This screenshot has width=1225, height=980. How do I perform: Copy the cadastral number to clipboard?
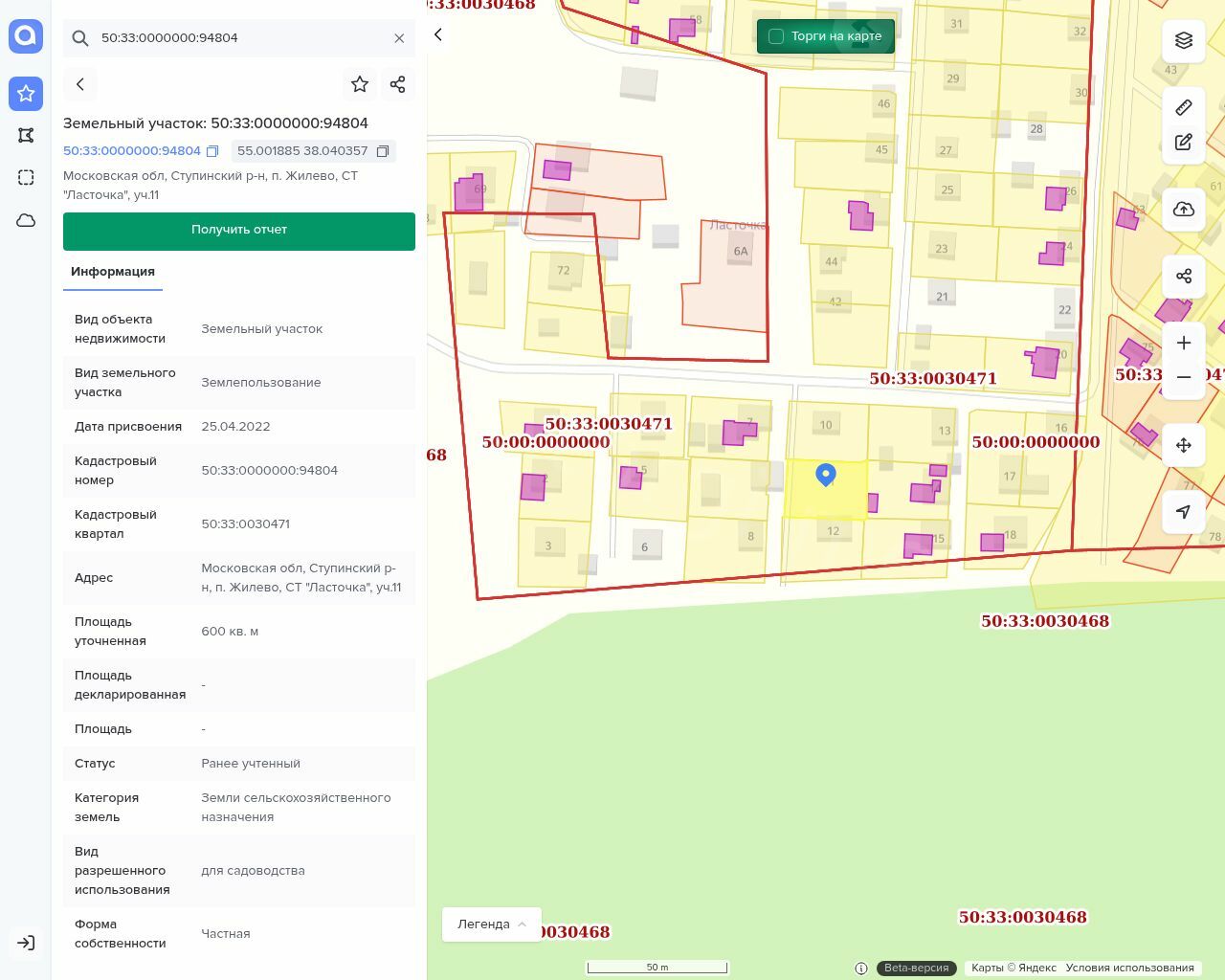[x=212, y=151]
